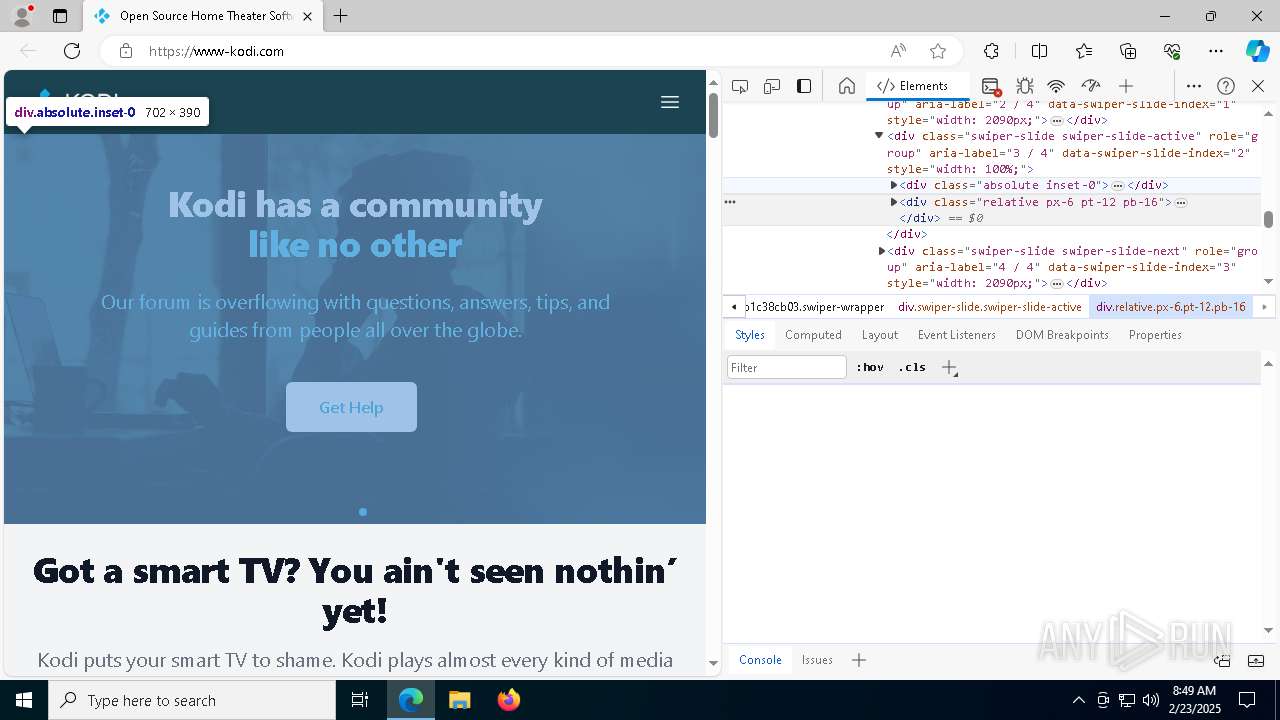Image resolution: width=1280 pixels, height=720 pixels.
Task: Collapse the swiper-slide-active div node
Action: pos(879,136)
